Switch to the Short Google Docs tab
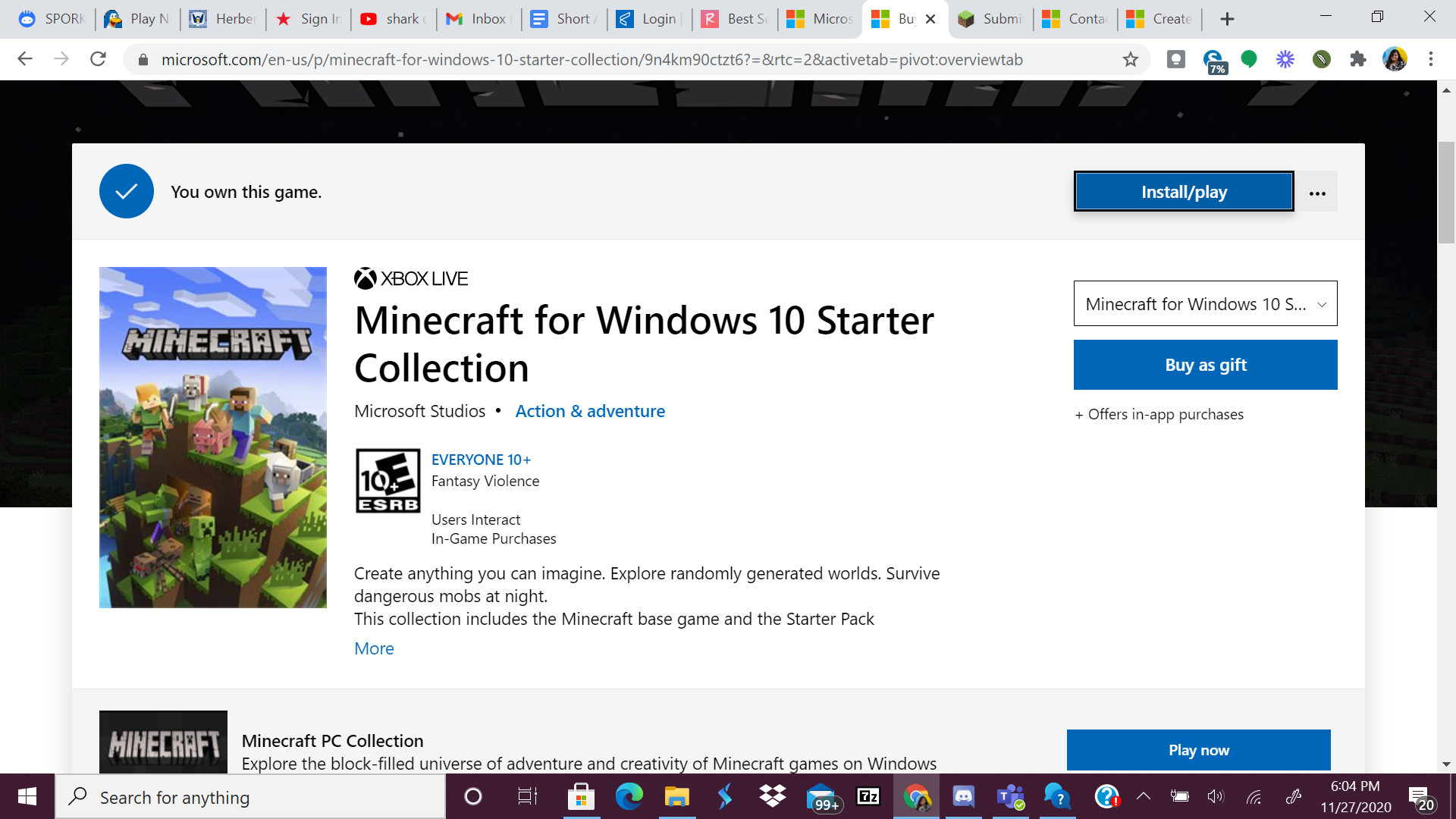 pos(563,19)
